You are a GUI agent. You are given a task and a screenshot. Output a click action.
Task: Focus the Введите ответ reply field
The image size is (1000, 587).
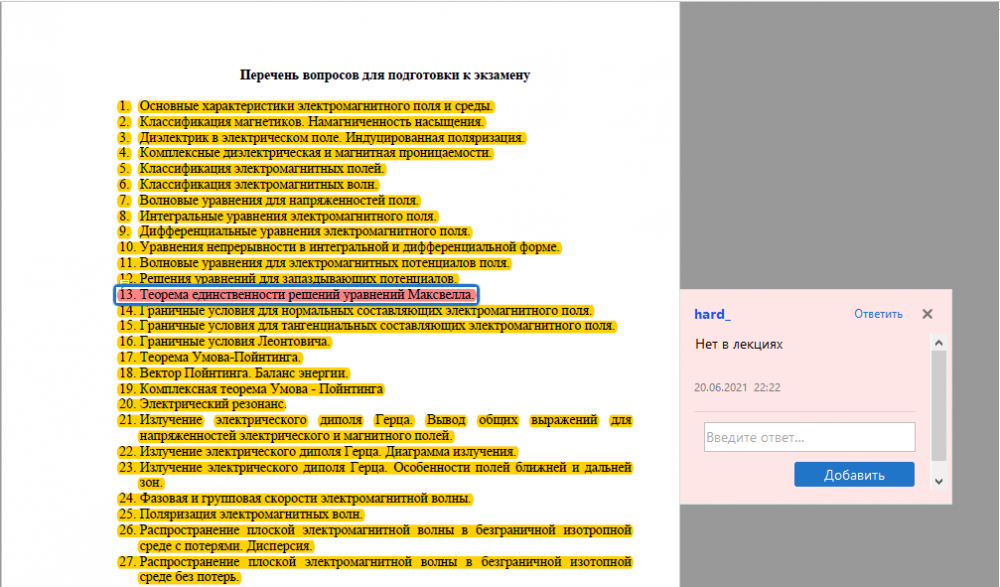[x=809, y=437]
